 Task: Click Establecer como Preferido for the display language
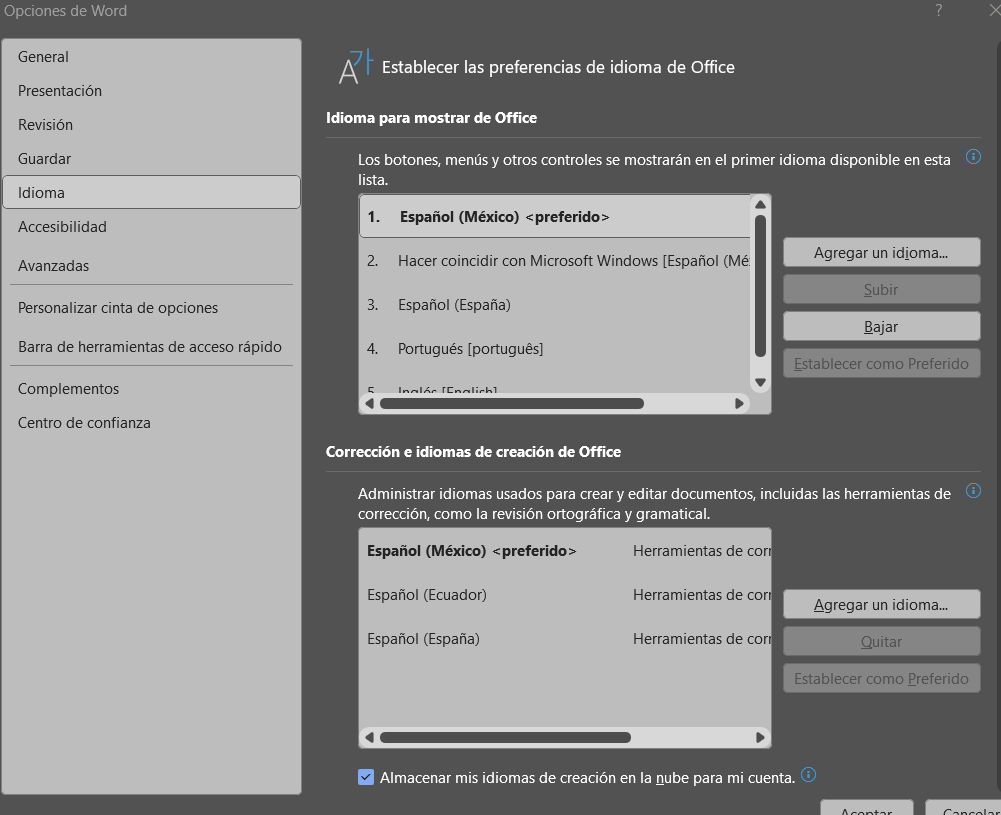882,364
